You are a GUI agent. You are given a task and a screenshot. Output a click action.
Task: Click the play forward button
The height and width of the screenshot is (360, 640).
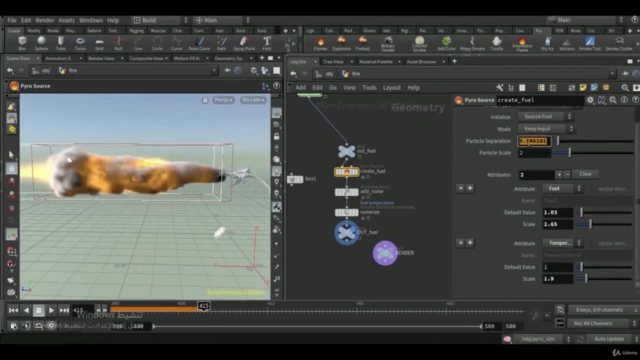[51, 311]
